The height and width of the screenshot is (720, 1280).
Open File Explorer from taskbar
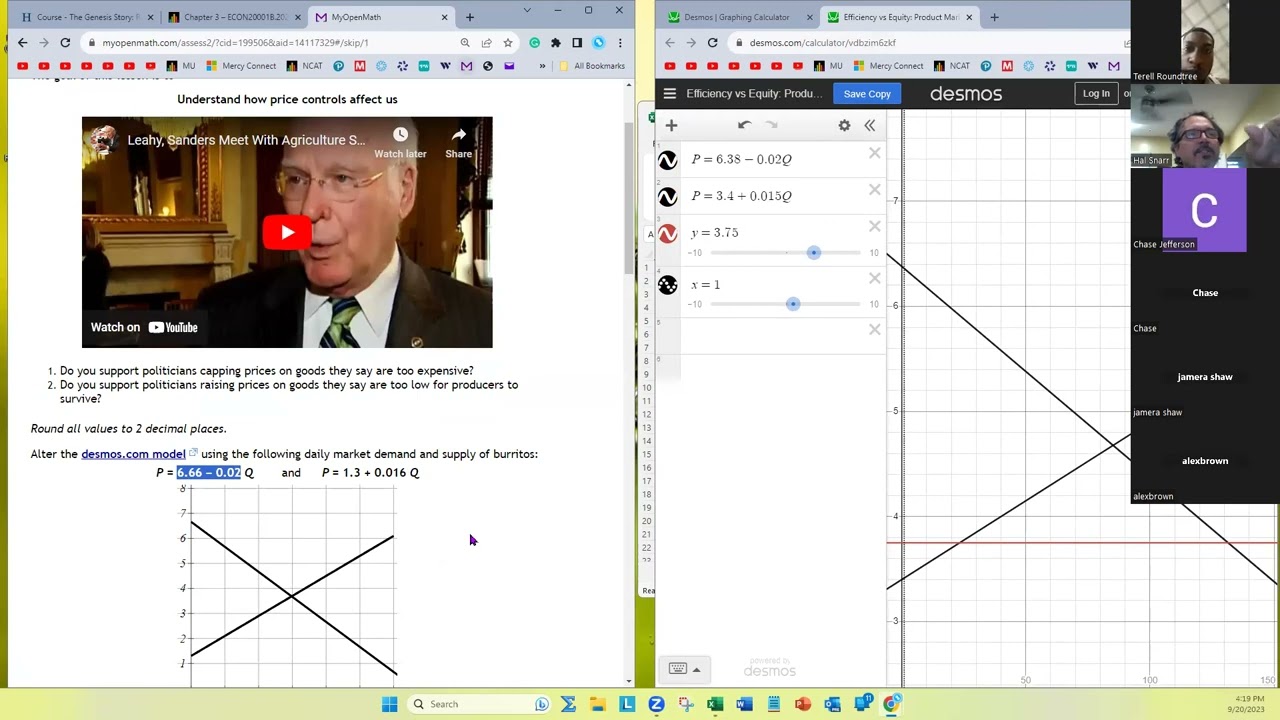(x=598, y=704)
